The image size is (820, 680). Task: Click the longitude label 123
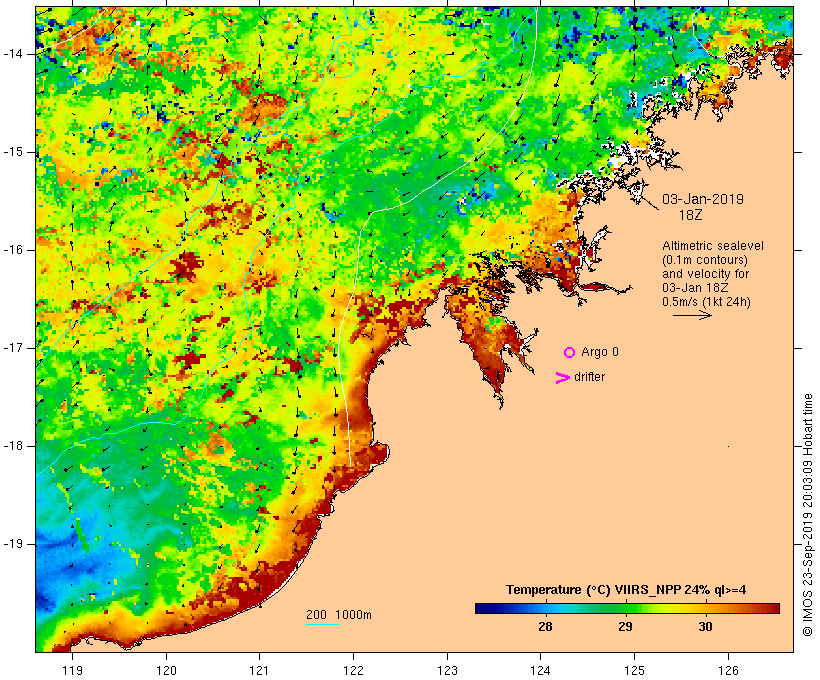447,670
